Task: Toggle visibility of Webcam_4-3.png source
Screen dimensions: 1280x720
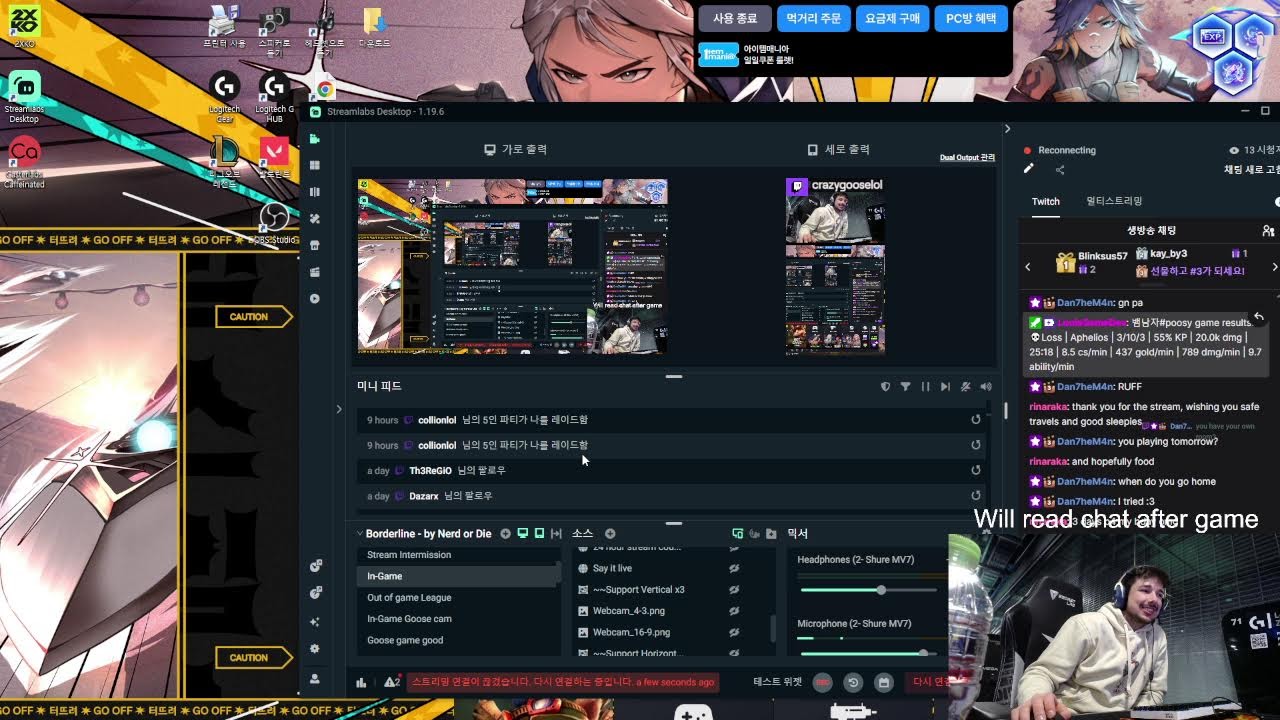Action: pyautogui.click(x=734, y=611)
